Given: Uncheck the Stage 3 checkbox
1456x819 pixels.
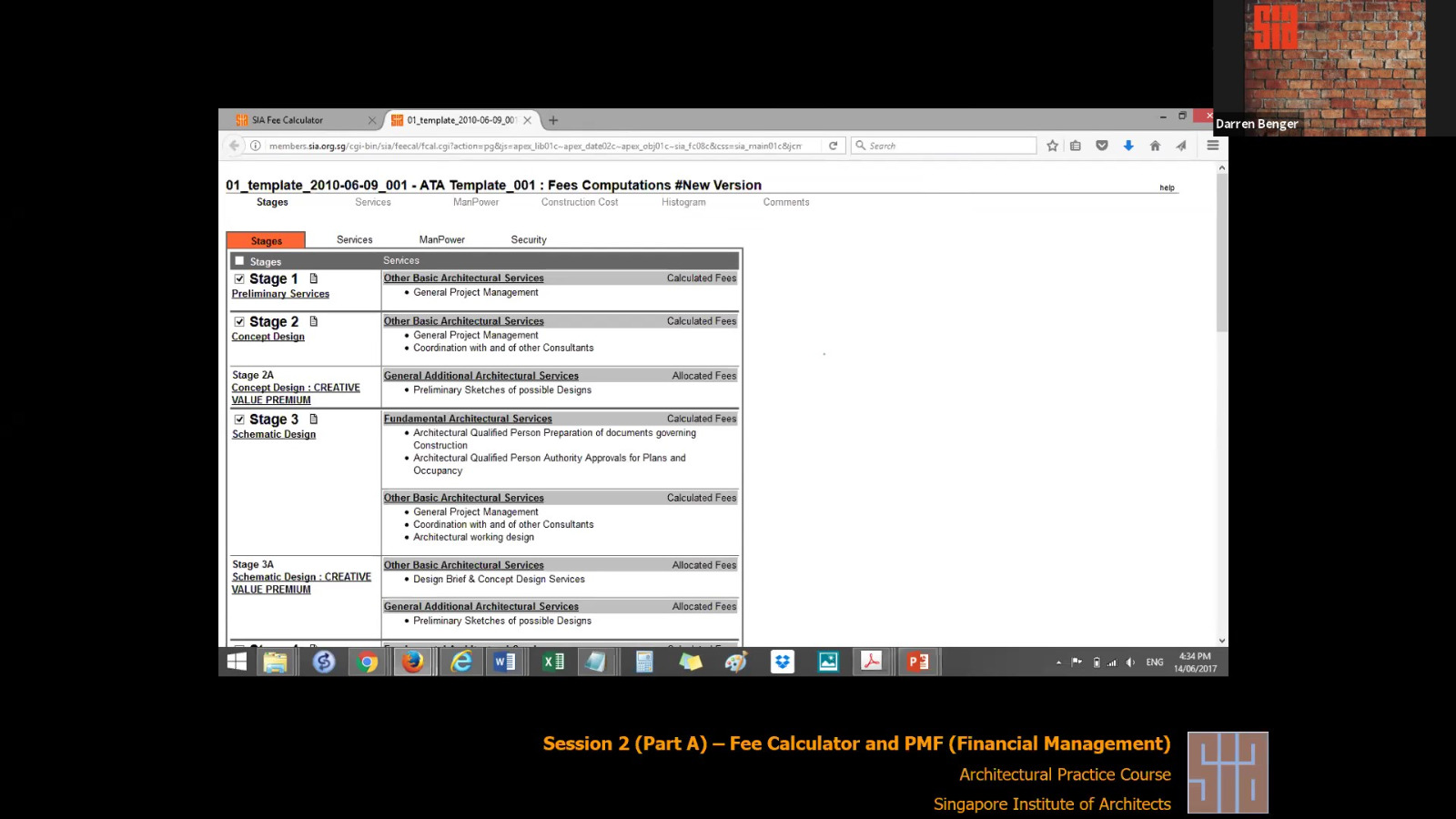Looking at the screenshot, I should click(x=239, y=420).
